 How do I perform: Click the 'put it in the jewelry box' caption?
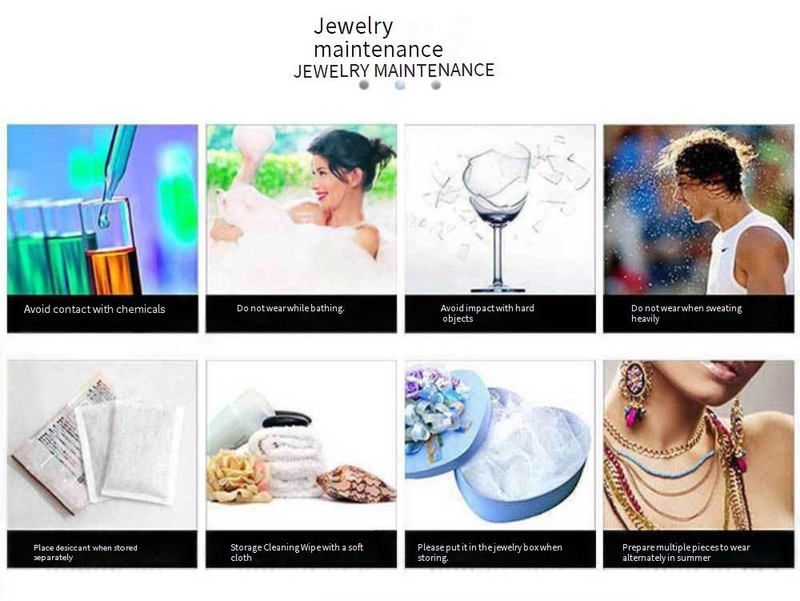[x=490, y=553]
